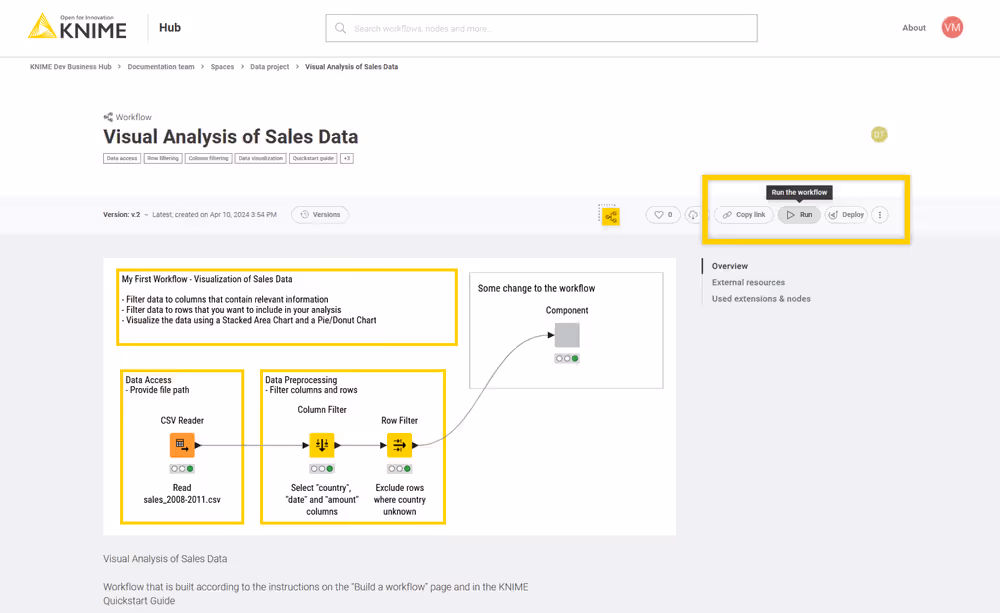The image size is (1000, 613).
Task: Select the Column Filter node icon
Action: pos(321,445)
